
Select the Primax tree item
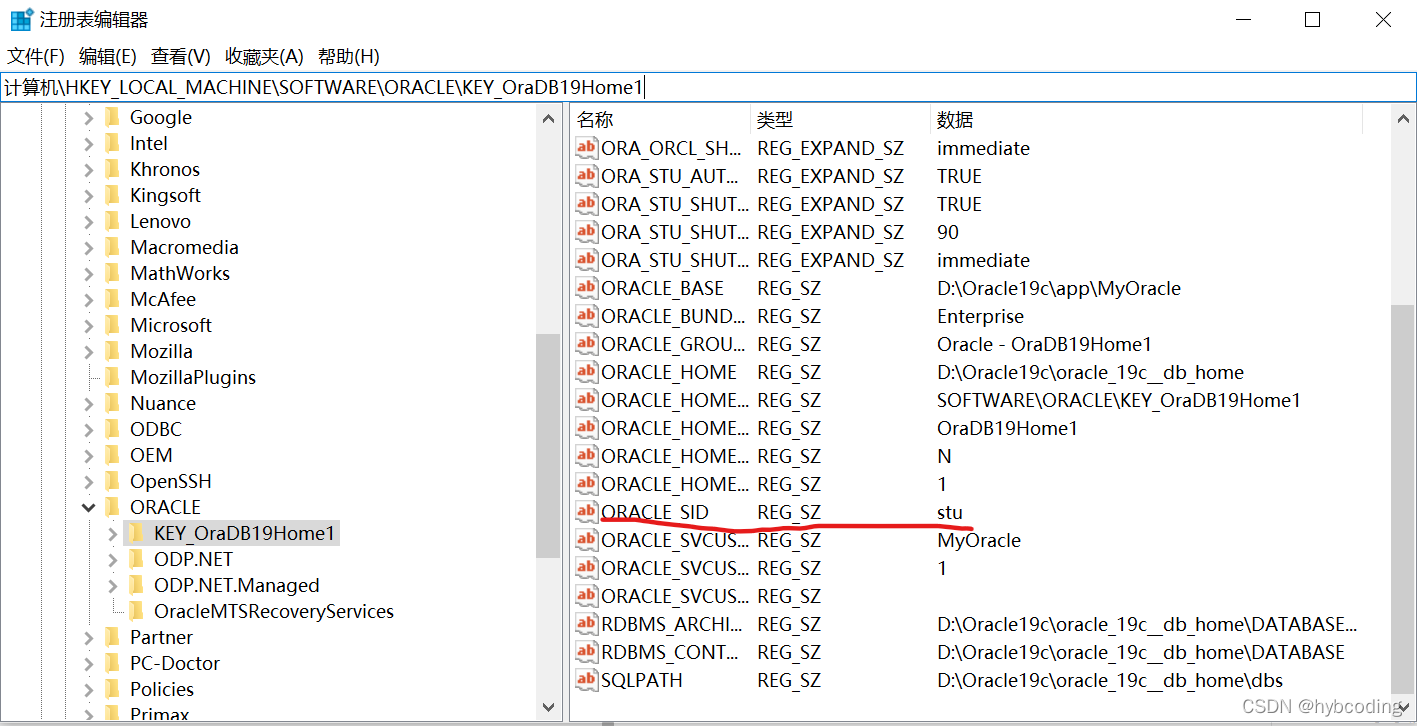pos(160,714)
